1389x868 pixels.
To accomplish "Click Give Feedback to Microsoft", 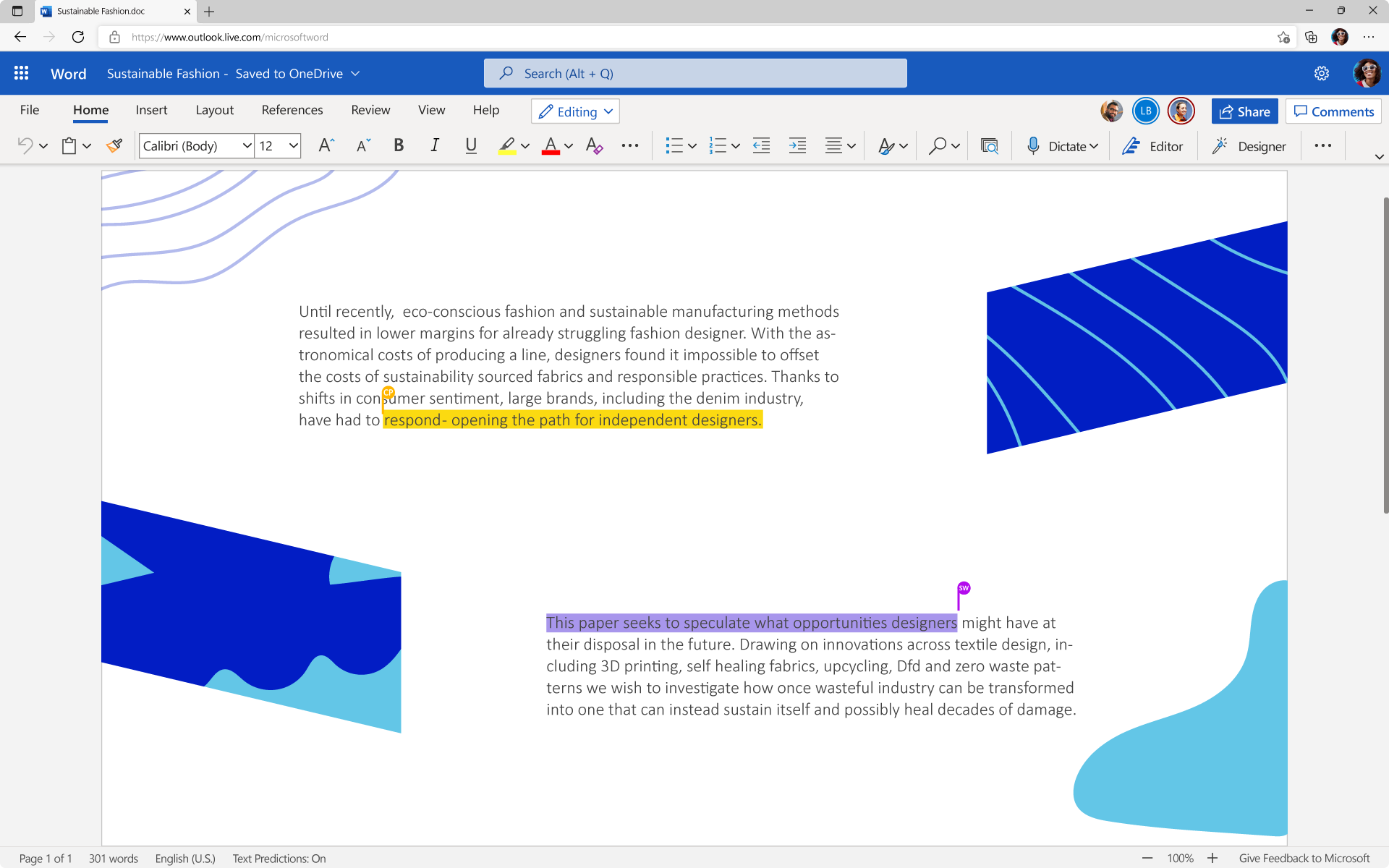I will coord(1301,858).
